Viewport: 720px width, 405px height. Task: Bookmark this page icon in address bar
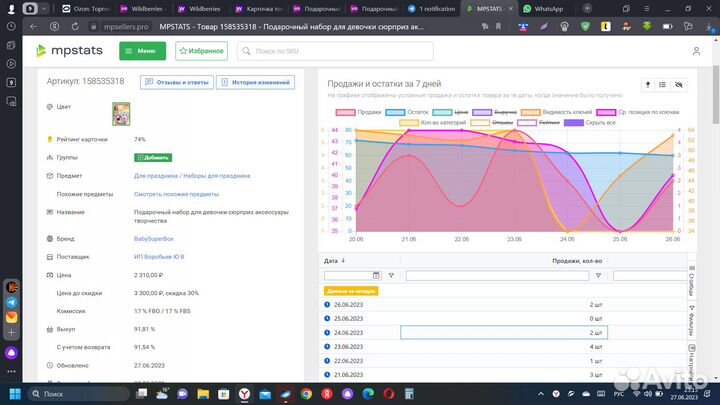click(498, 27)
